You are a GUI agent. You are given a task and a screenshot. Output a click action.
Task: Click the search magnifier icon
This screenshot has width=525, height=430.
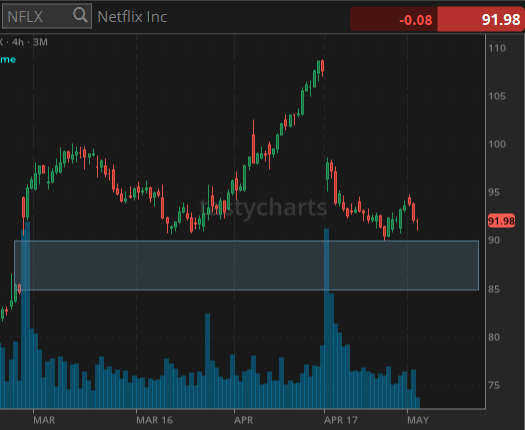click(x=80, y=15)
